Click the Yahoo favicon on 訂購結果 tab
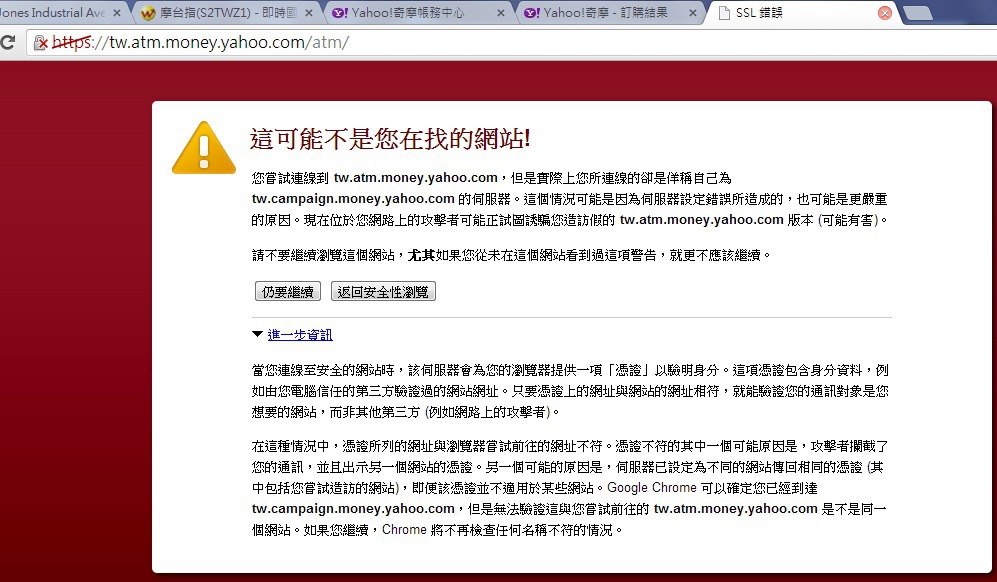Screen dimensions: 997x582 click(x=532, y=13)
